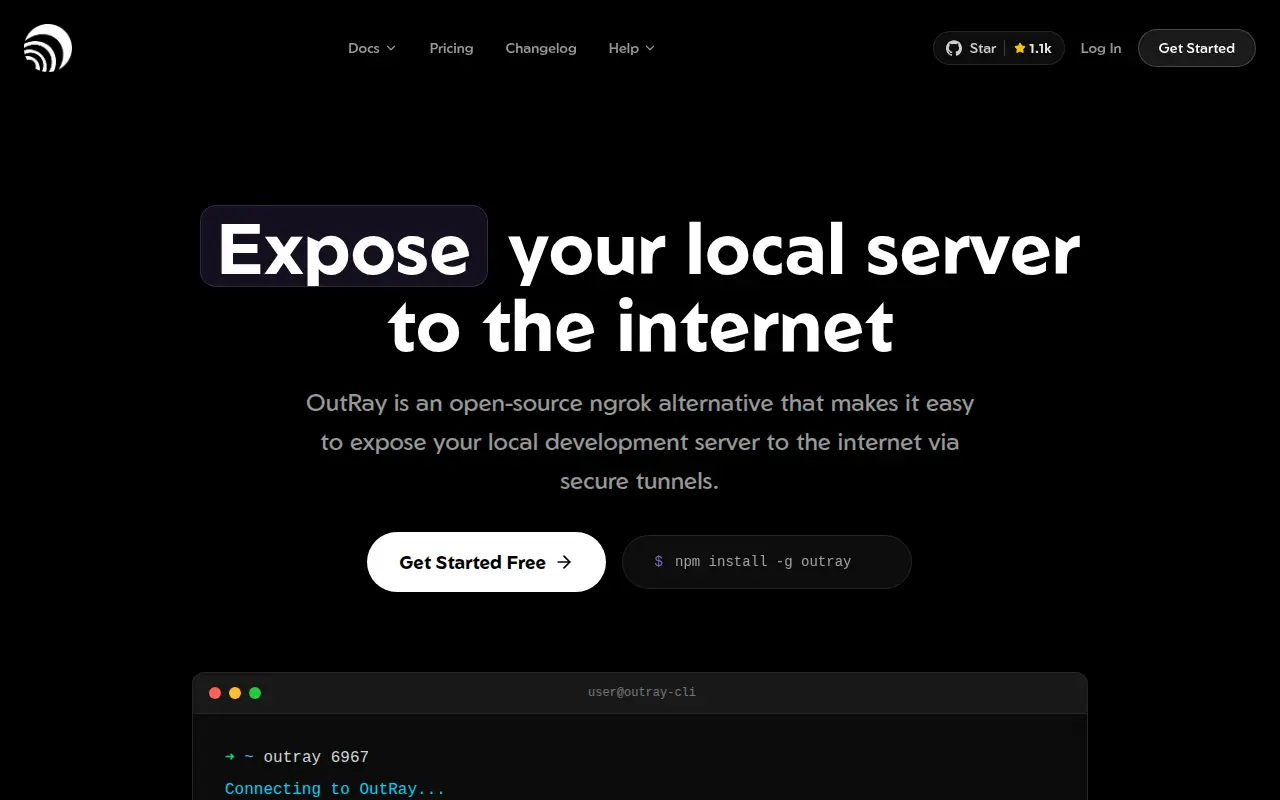
Task: Click the Get Started header button
Action: coord(1197,48)
